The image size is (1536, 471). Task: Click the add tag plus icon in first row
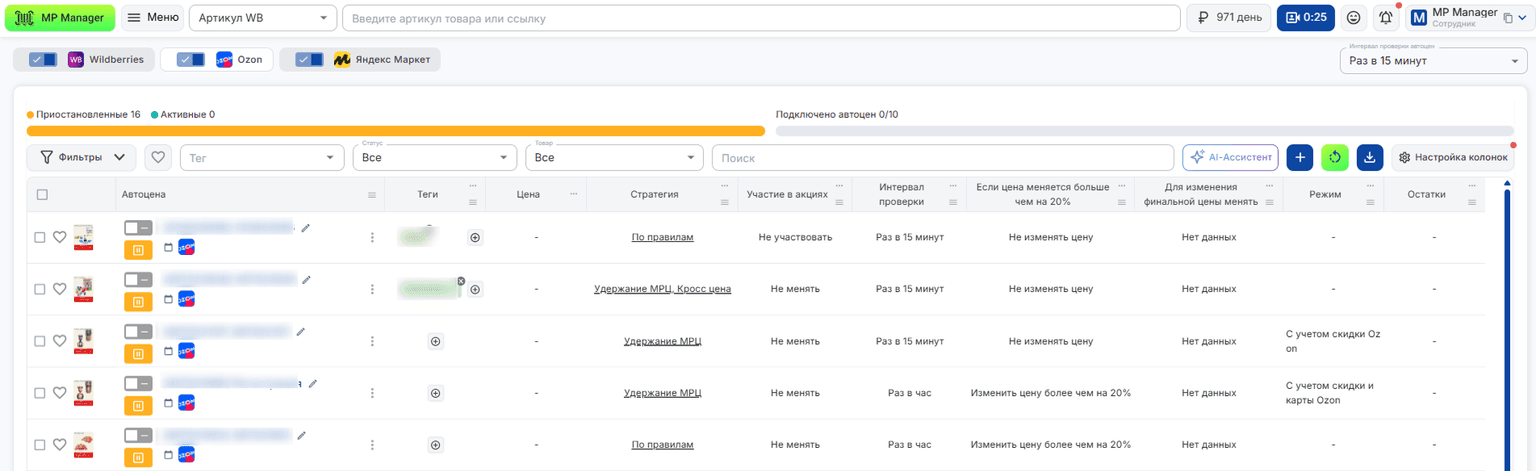[x=475, y=237]
